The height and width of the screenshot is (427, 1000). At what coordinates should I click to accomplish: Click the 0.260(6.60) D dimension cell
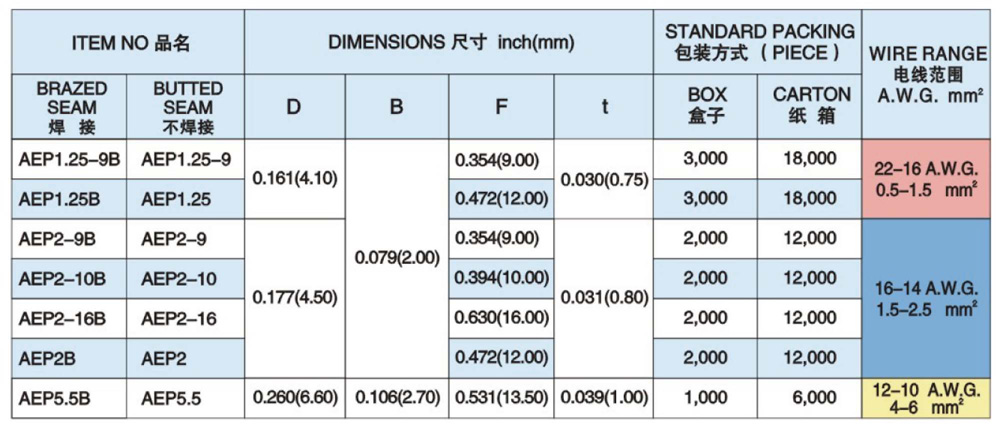[x=294, y=398]
